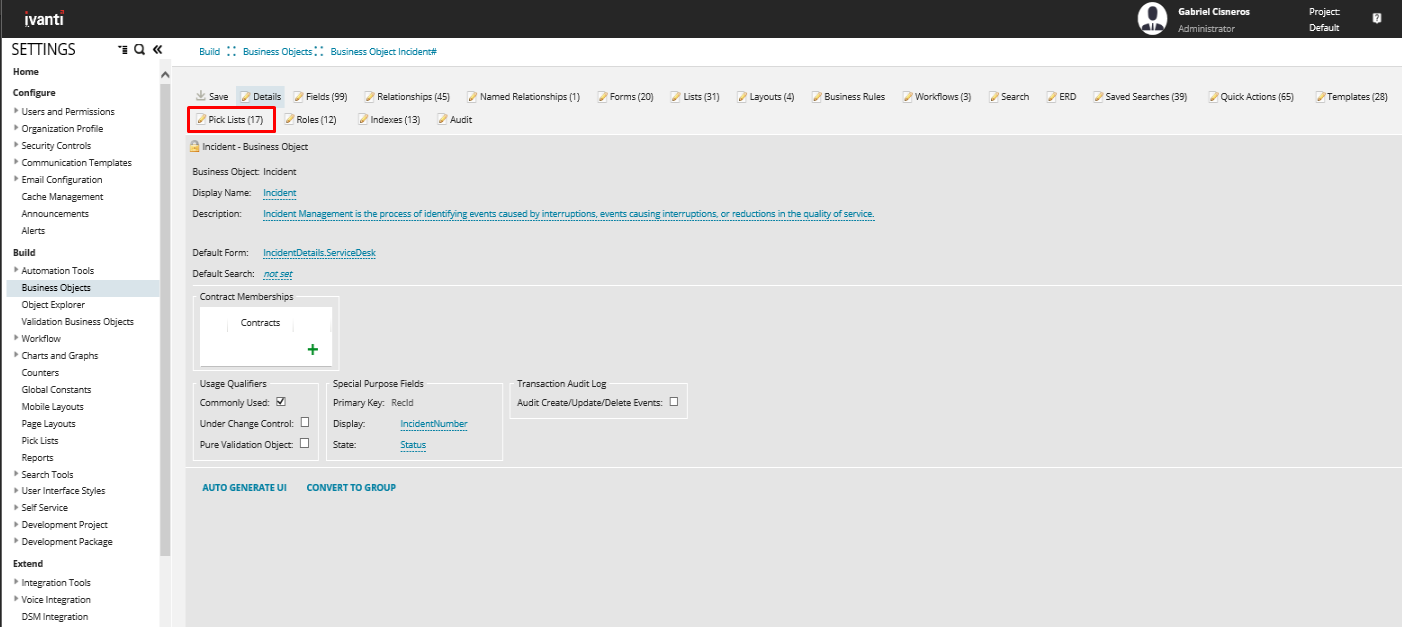Viewport: 1402px width, 627px height.
Task: Collapse the settings sidebar with double-chevron icon
Action: coord(157,50)
